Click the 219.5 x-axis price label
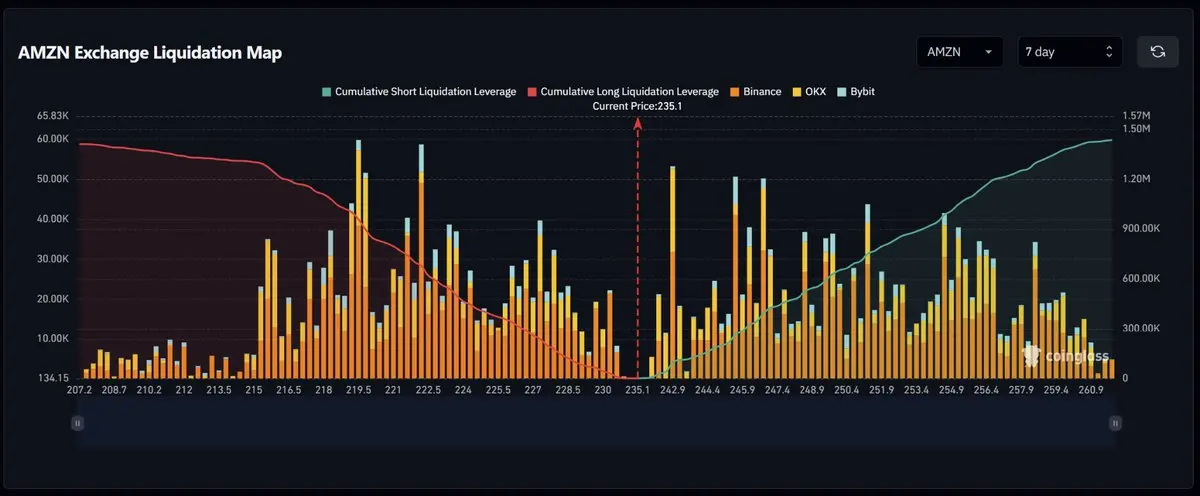1200x496 pixels. point(358,391)
